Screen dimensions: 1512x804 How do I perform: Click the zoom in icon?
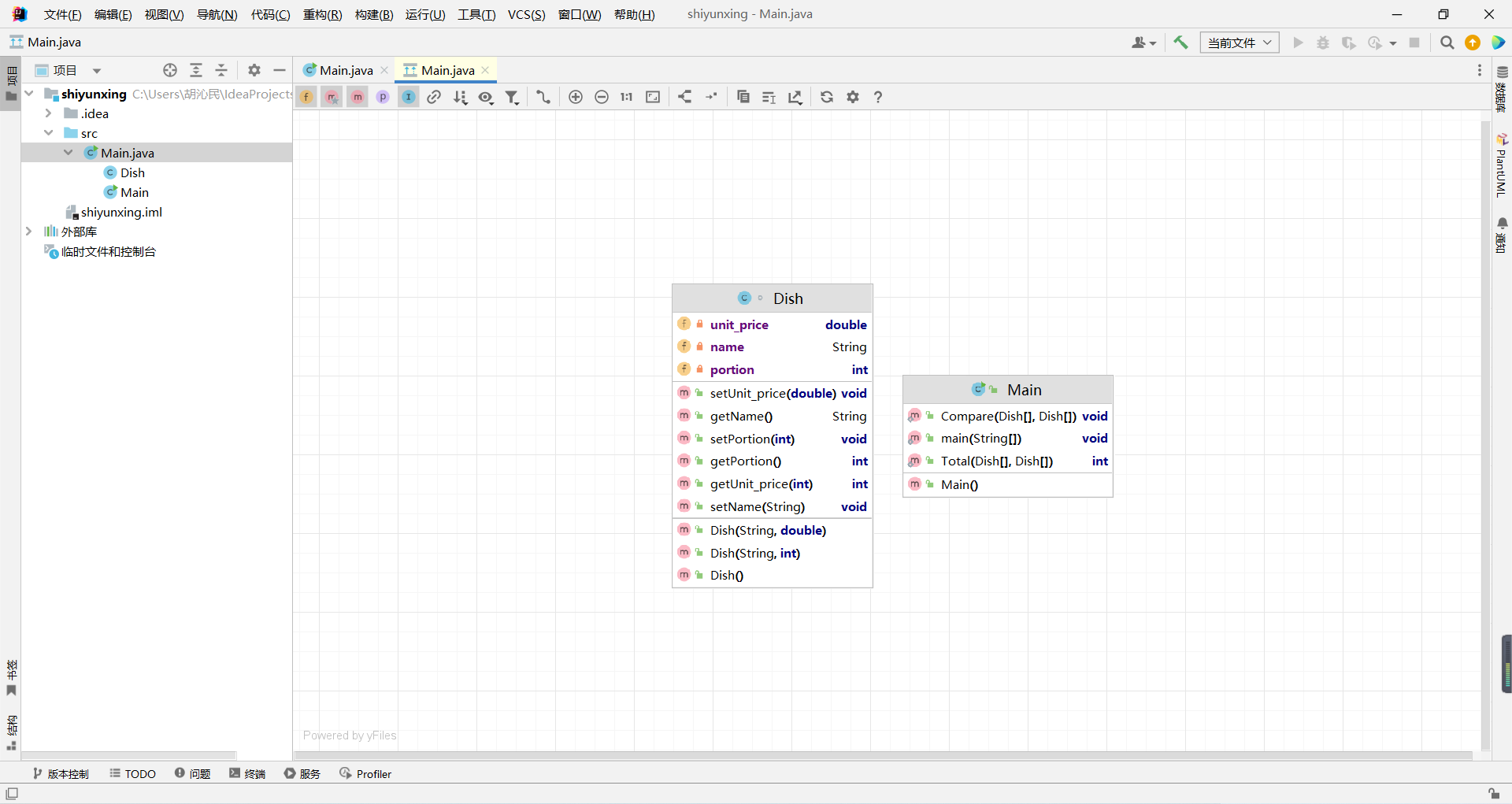click(576, 97)
